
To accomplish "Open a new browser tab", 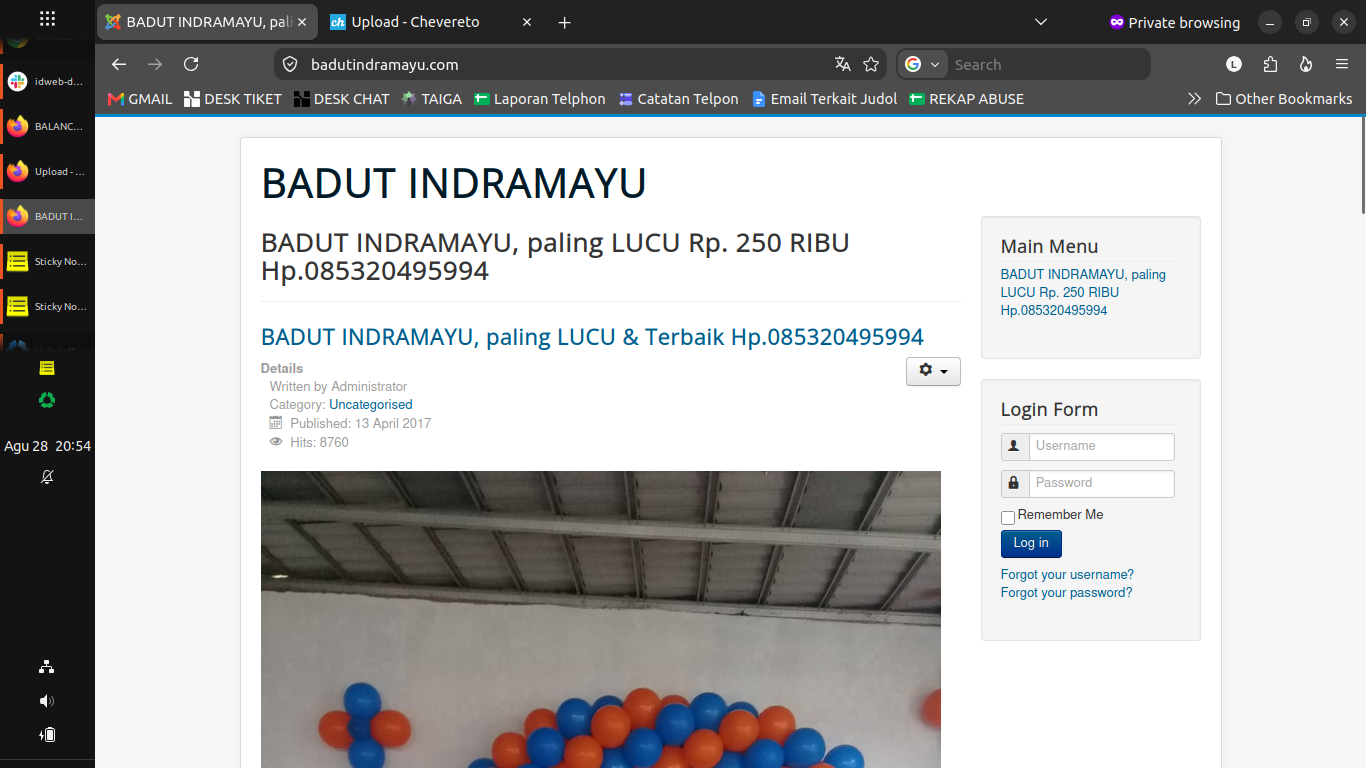I will (x=564, y=22).
